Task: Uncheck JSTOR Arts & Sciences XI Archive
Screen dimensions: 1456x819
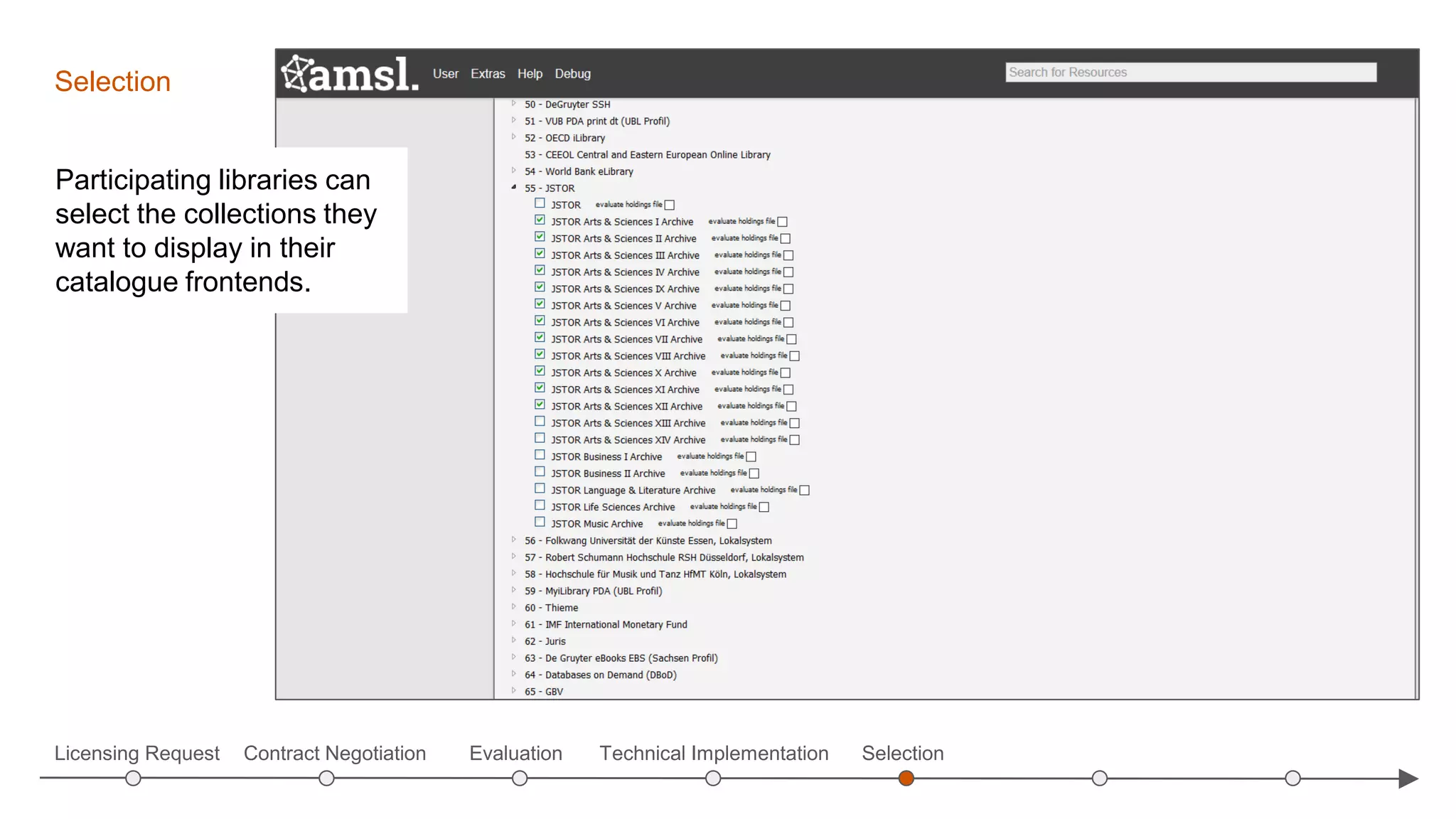Action: [x=540, y=388]
